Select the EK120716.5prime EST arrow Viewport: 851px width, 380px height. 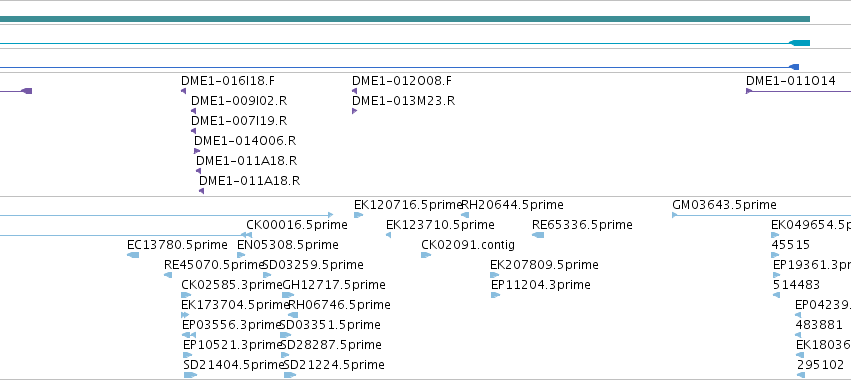pos(358,215)
